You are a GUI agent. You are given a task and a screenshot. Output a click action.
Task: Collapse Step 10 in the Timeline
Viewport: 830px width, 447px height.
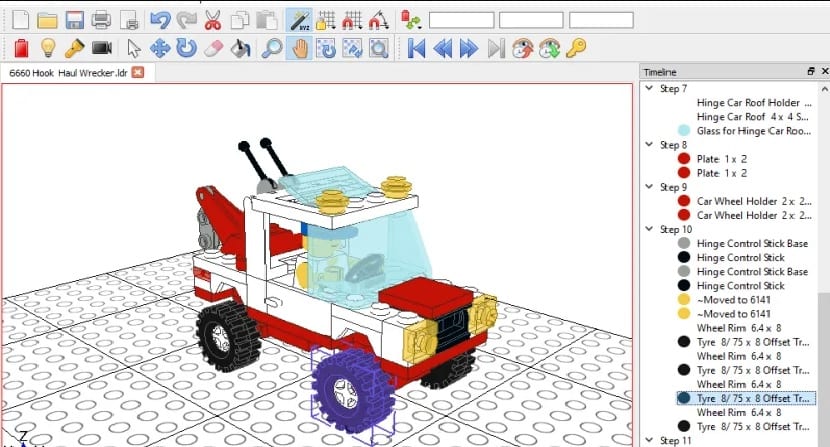coord(649,229)
